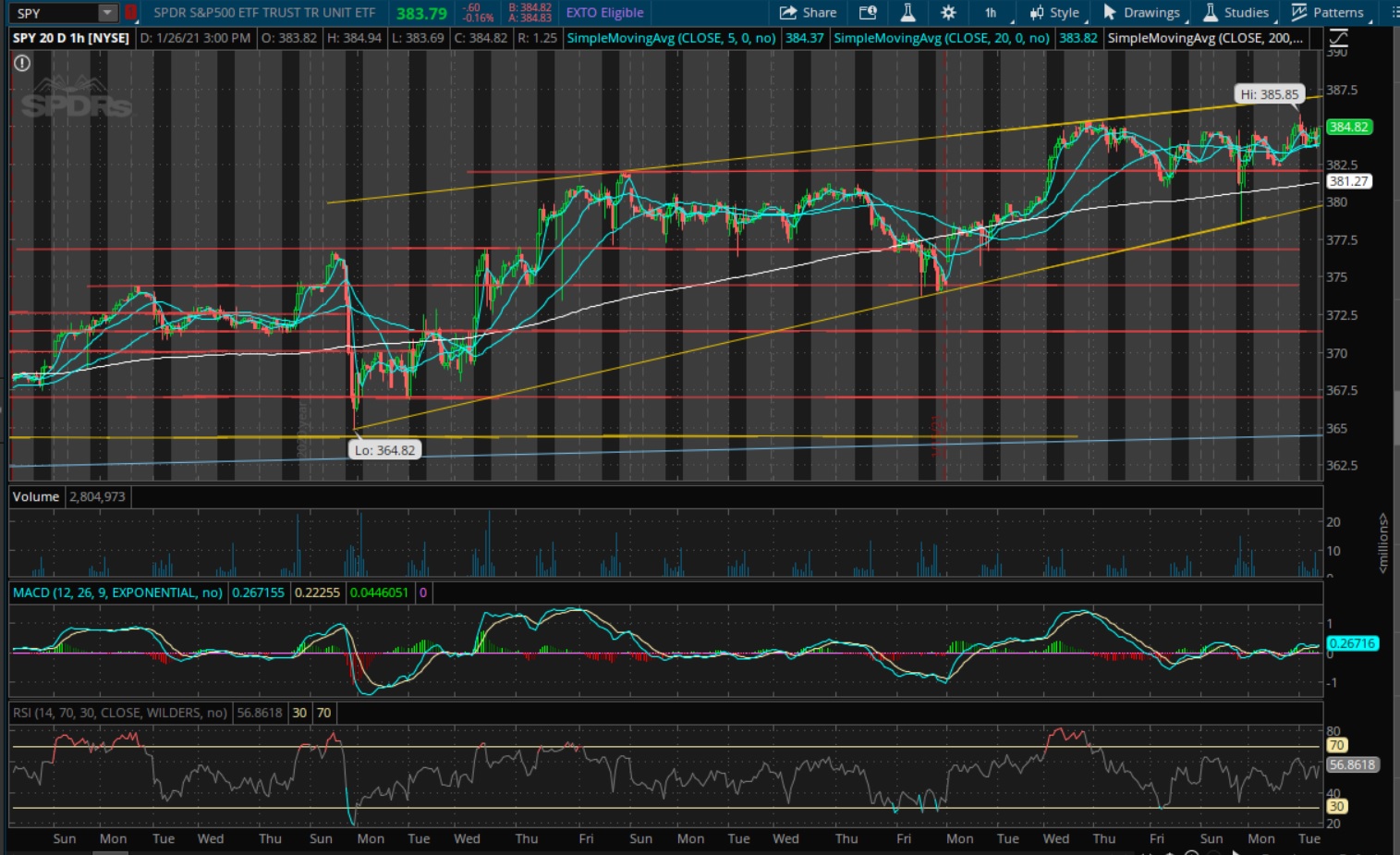Select the SimpleMovingAvg CLOSE 200 study label
The width and height of the screenshot is (1400, 855).
(x=1206, y=38)
